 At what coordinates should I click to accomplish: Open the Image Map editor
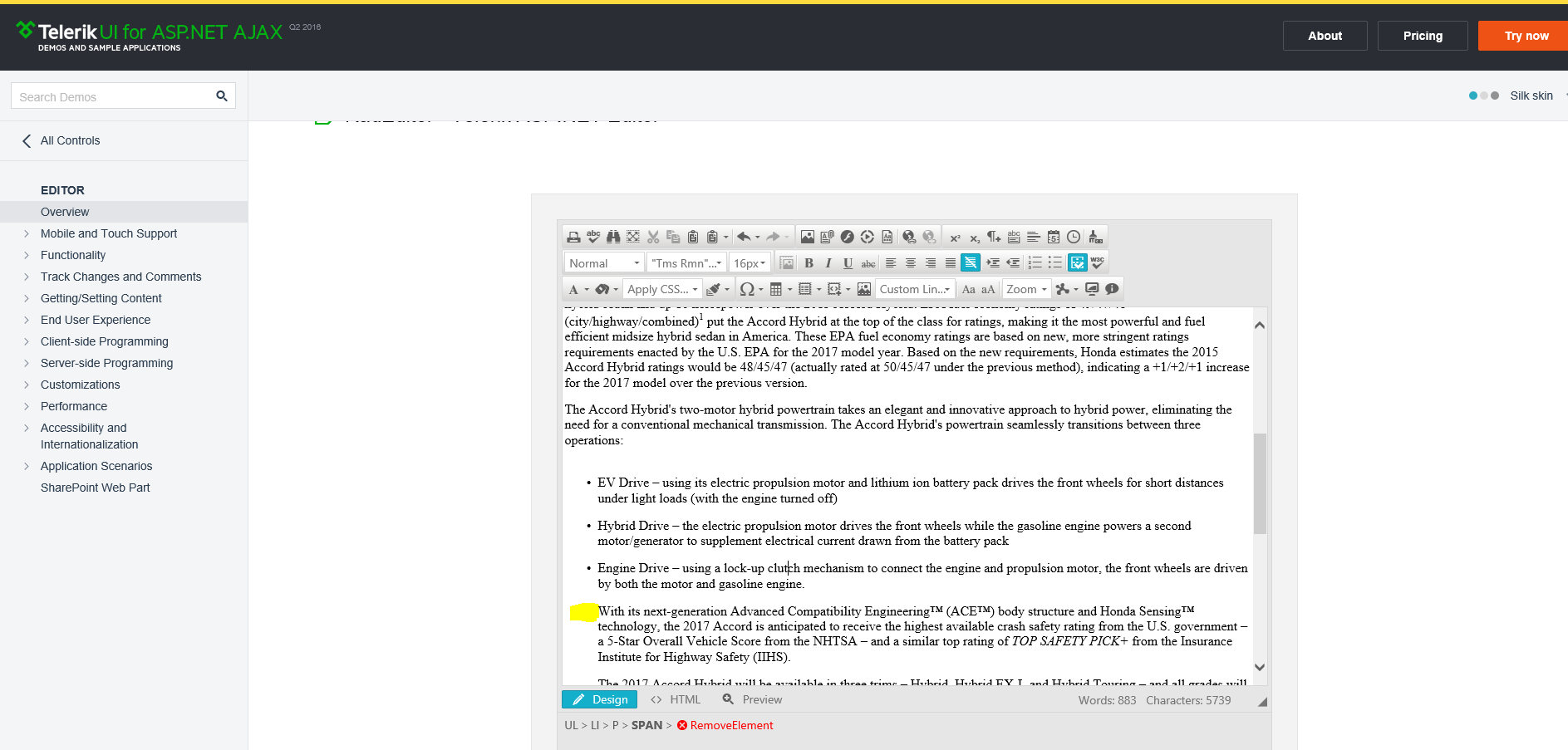point(864,289)
